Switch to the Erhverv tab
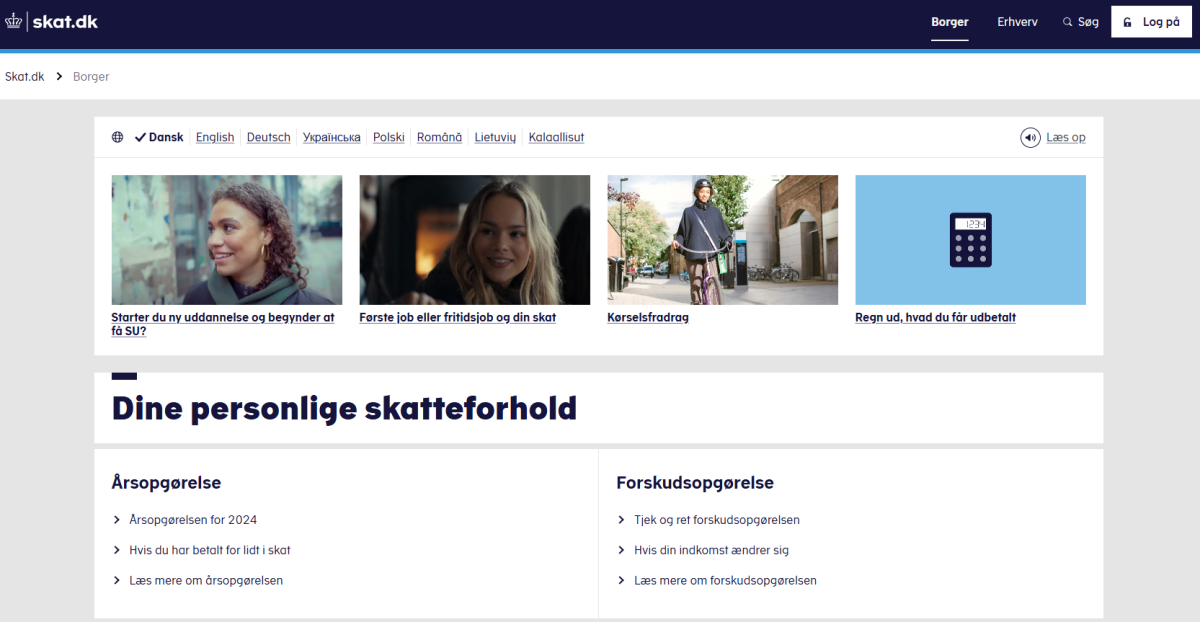This screenshot has width=1200, height=622. [x=1017, y=22]
